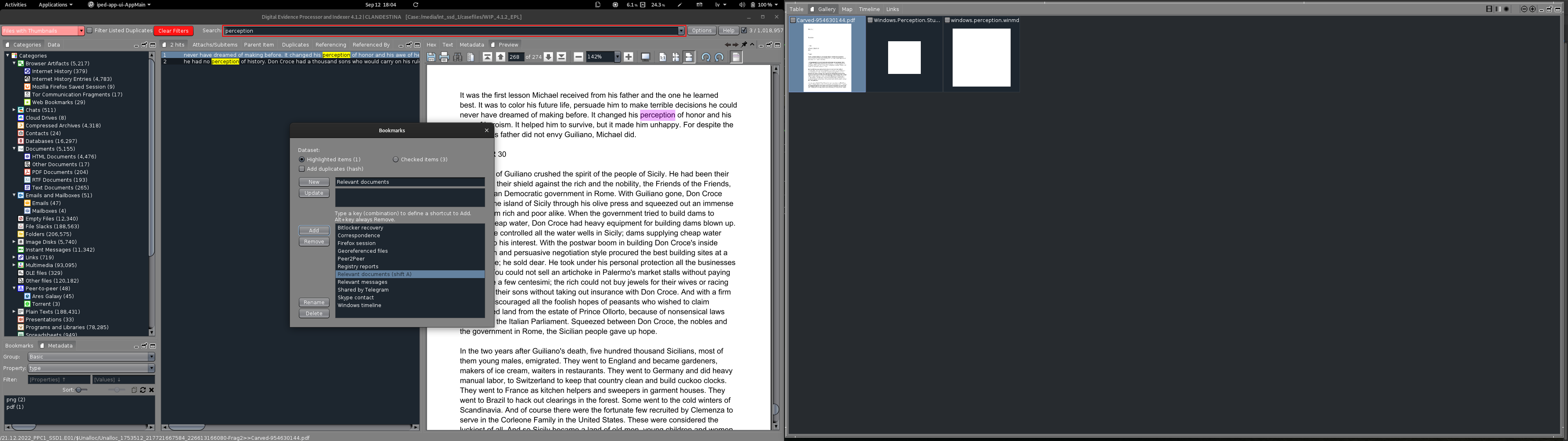
Task: Click the save document icon in preview toolbar
Action: tap(431, 57)
